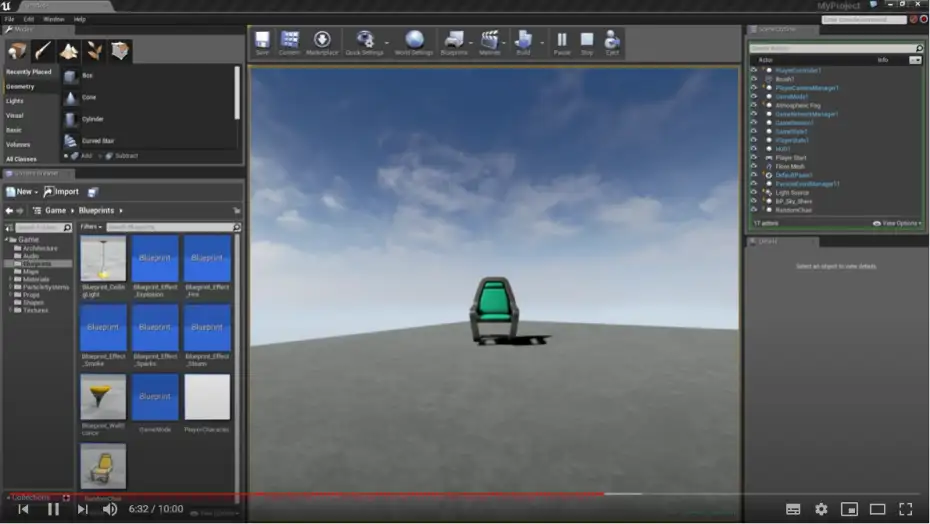Screen dimensions: 930x524
Task: Click the Cylinder geometry brush icon
Action: [71, 119]
